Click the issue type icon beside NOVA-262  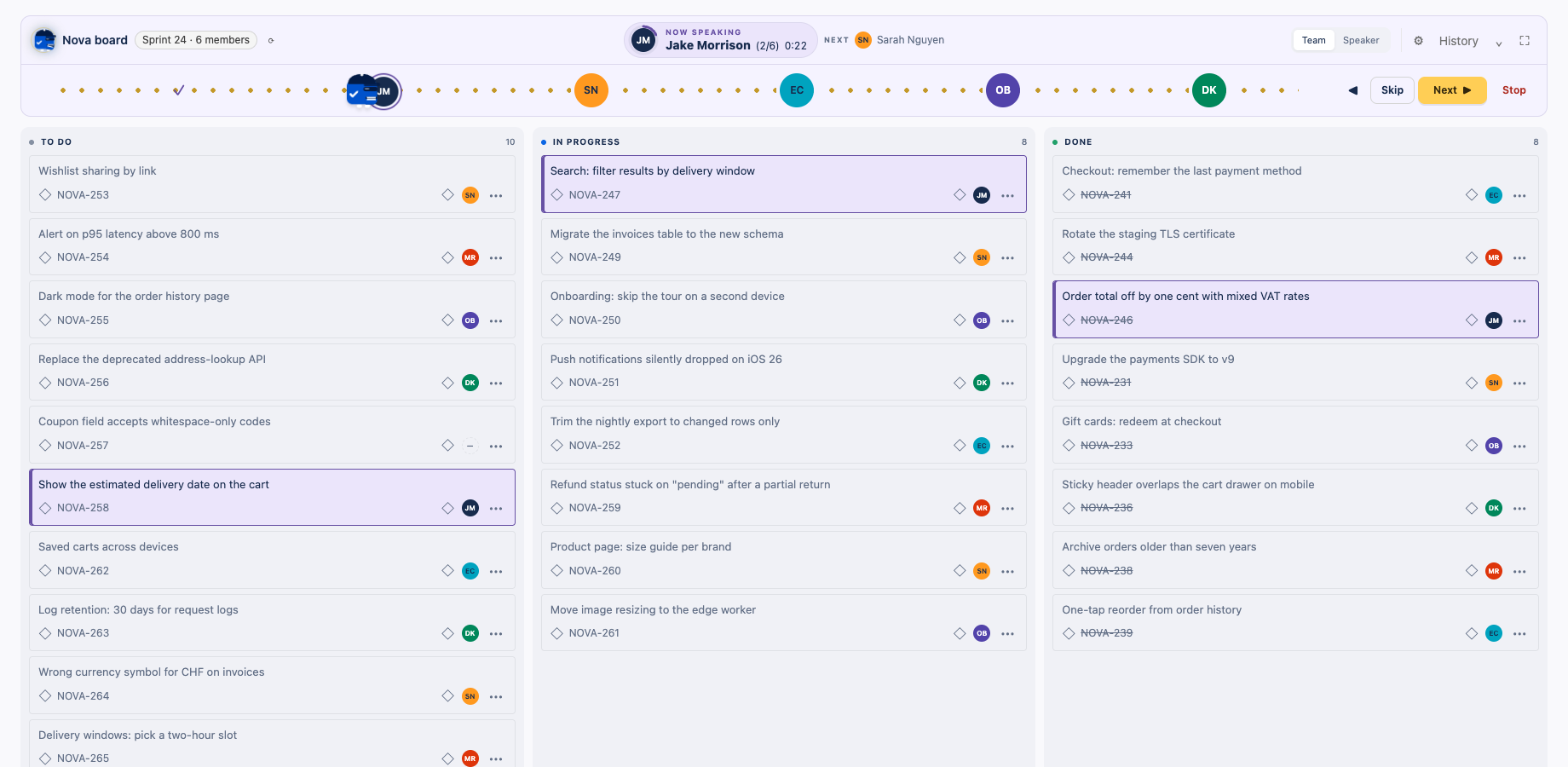(x=45, y=571)
